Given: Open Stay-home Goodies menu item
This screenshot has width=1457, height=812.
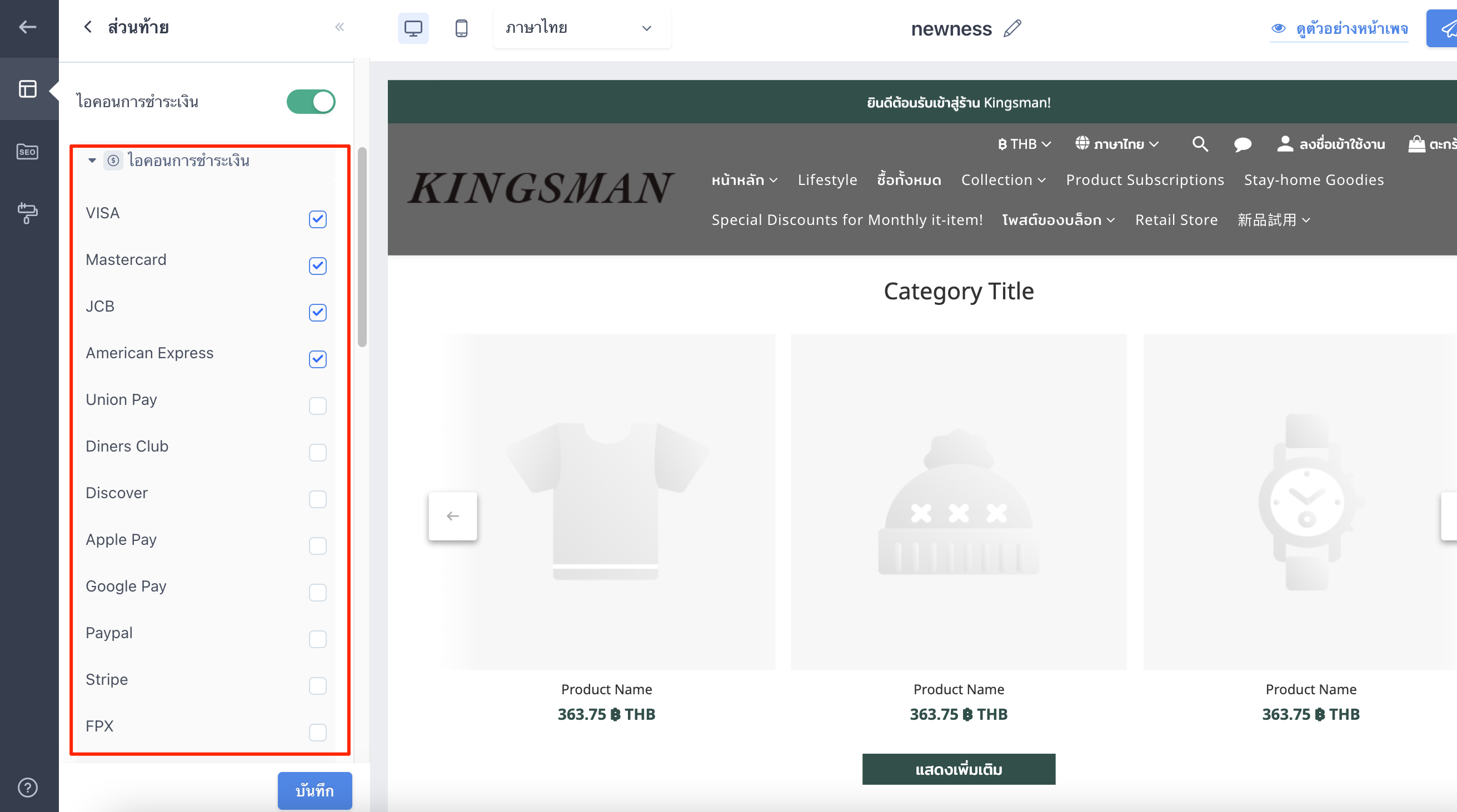Looking at the screenshot, I should [x=1313, y=180].
